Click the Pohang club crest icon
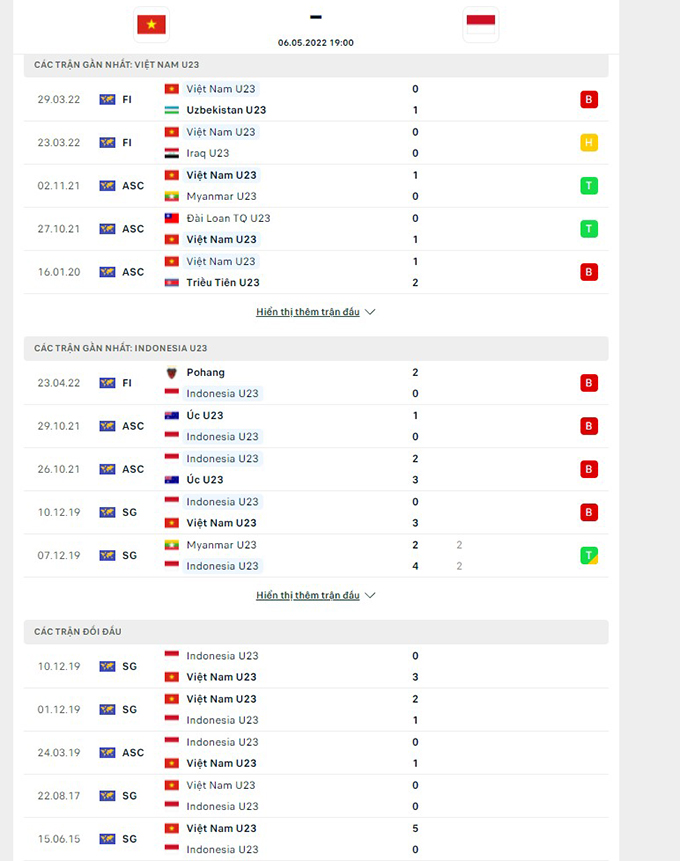The width and height of the screenshot is (680, 861). coord(172,372)
